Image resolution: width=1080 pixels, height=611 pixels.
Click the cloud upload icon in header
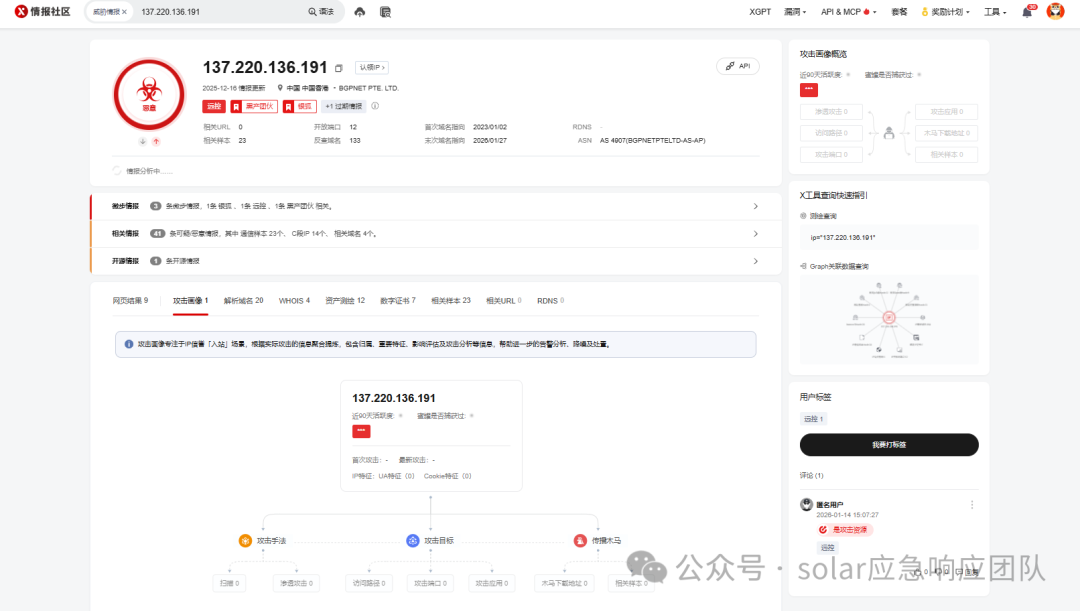[360, 12]
